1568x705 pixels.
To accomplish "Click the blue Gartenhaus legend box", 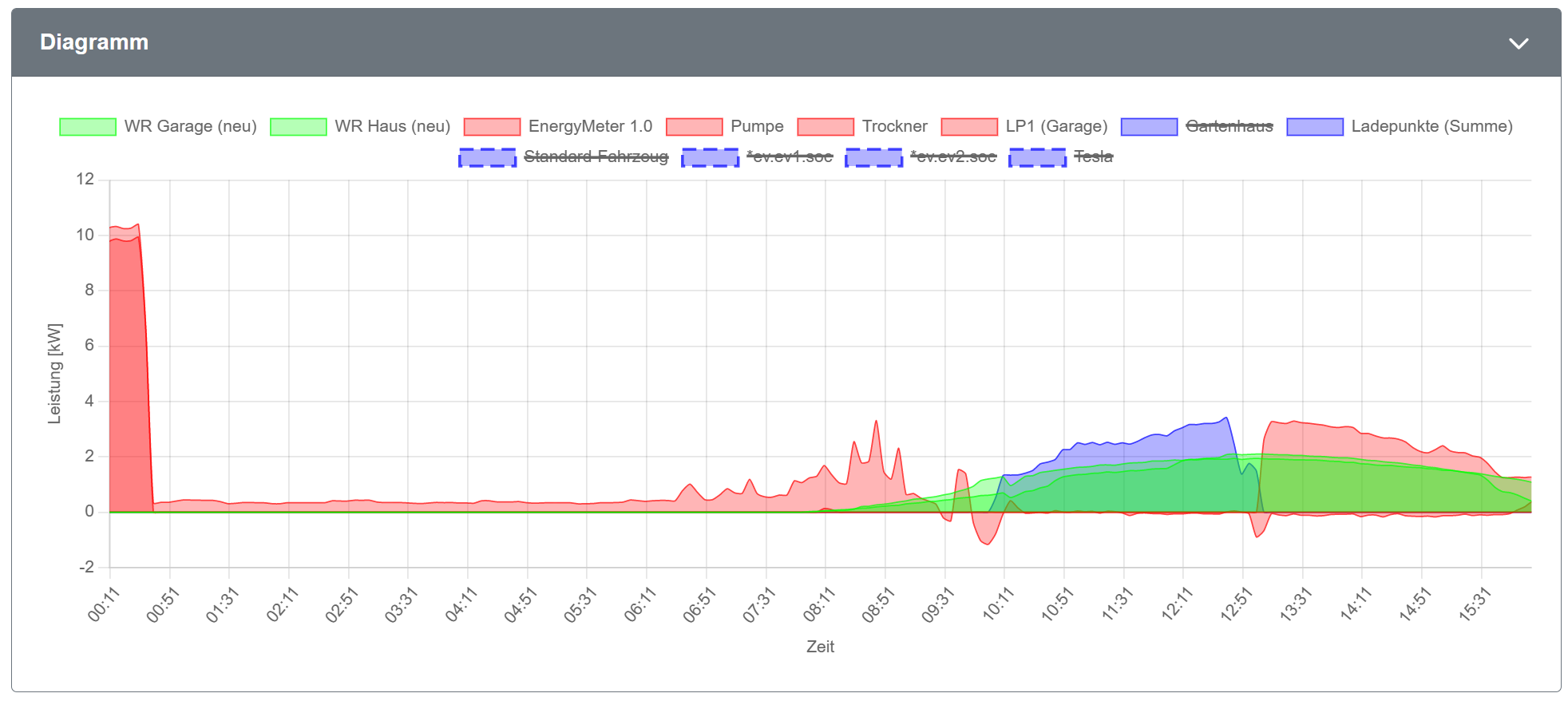I will point(1149,127).
